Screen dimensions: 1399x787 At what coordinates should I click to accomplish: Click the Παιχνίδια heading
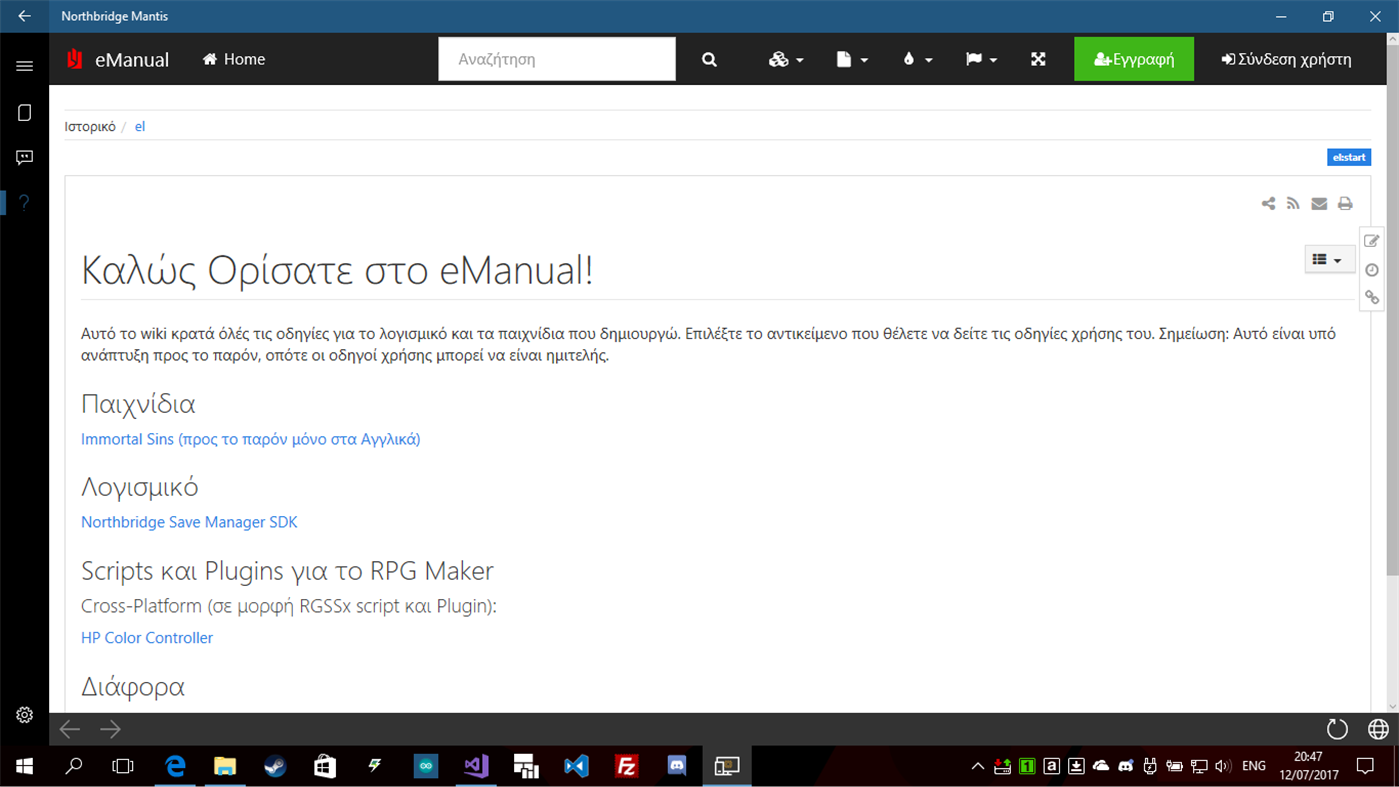click(138, 404)
